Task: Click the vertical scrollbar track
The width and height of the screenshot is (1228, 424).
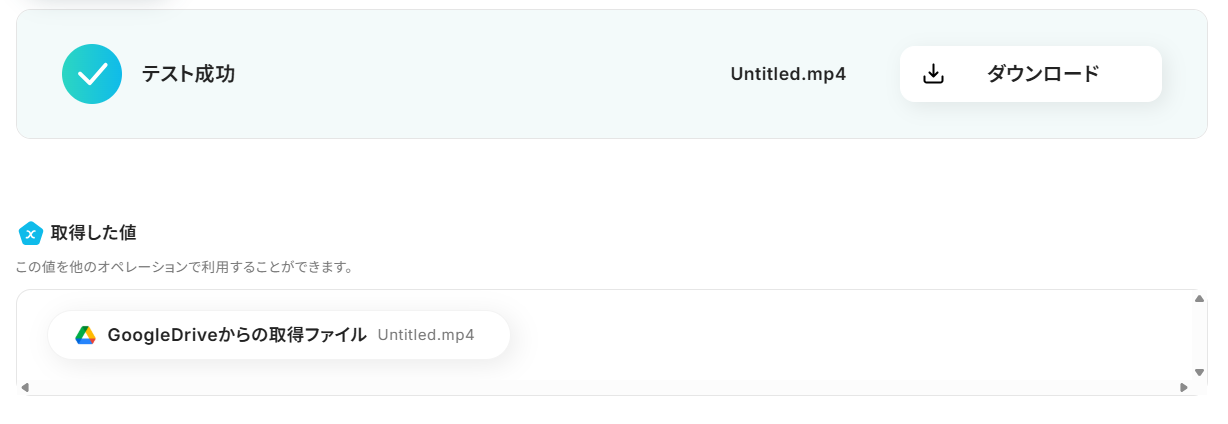Action: click(x=1199, y=335)
